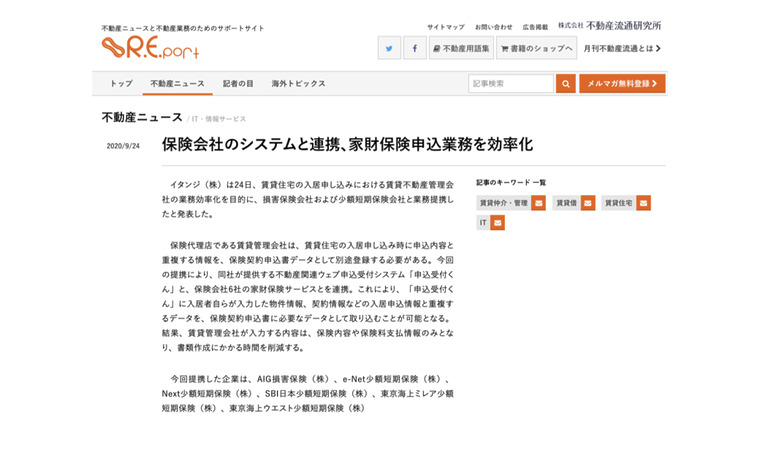Click mail icon beside 賃貸借 keyword
This screenshot has height=456, width=760.
588,203
